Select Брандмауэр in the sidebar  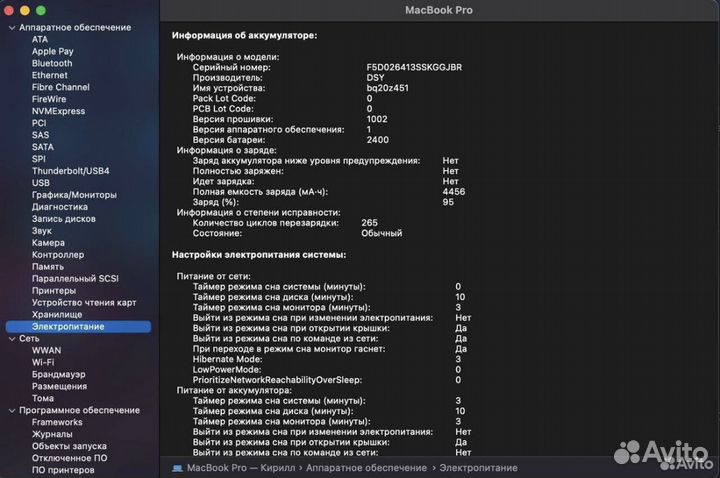click(x=58, y=374)
